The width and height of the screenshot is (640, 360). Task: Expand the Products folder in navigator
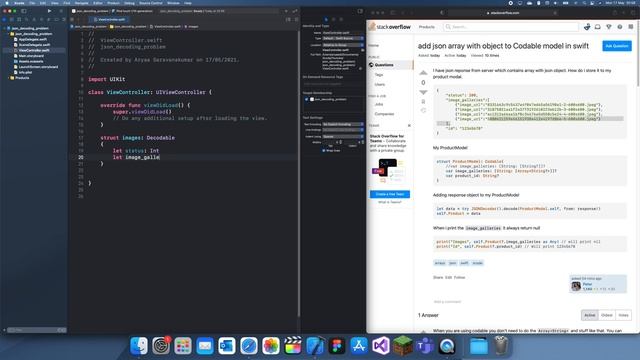pos(8,78)
